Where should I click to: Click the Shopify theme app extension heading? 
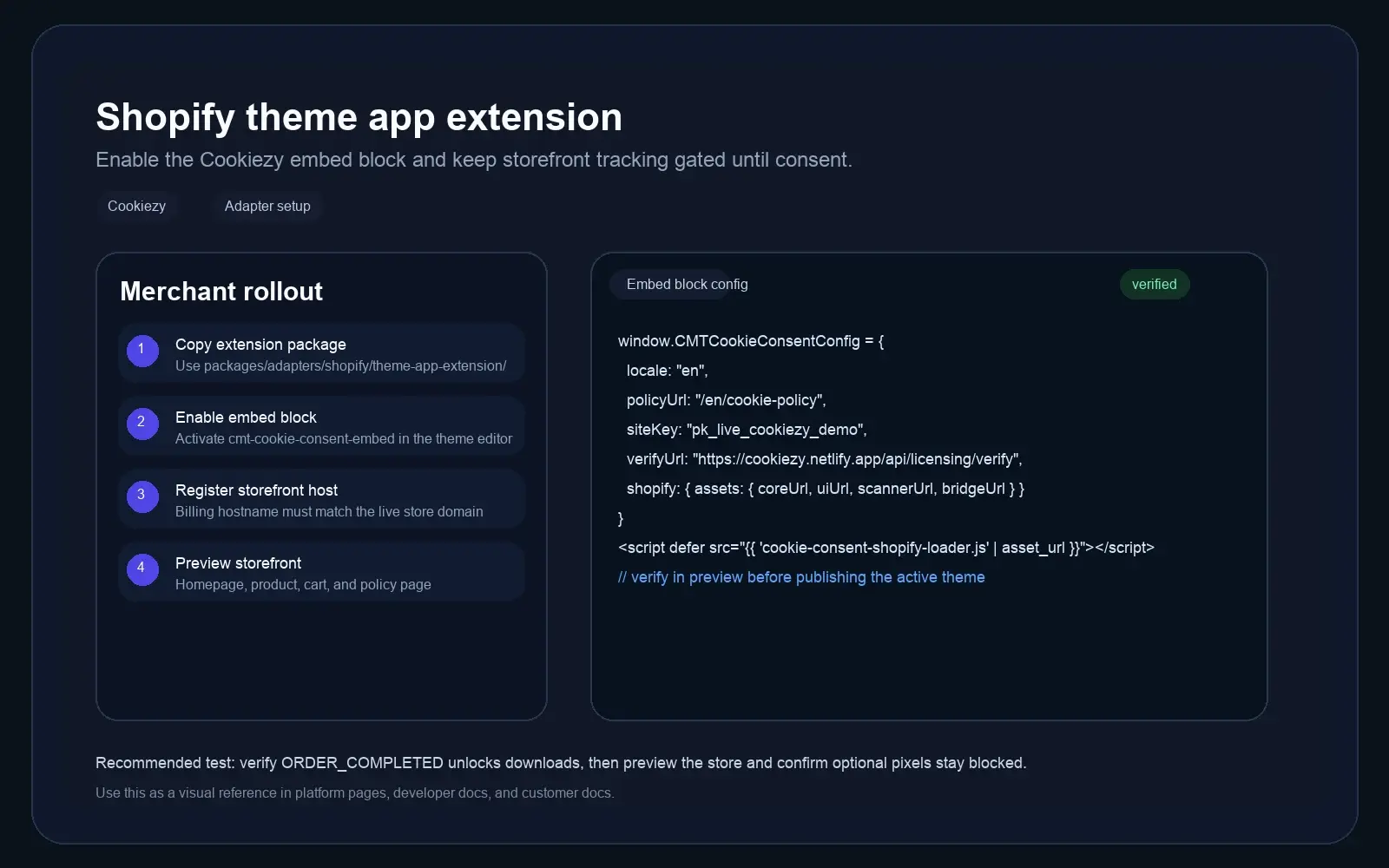click(x=359, y=116)
